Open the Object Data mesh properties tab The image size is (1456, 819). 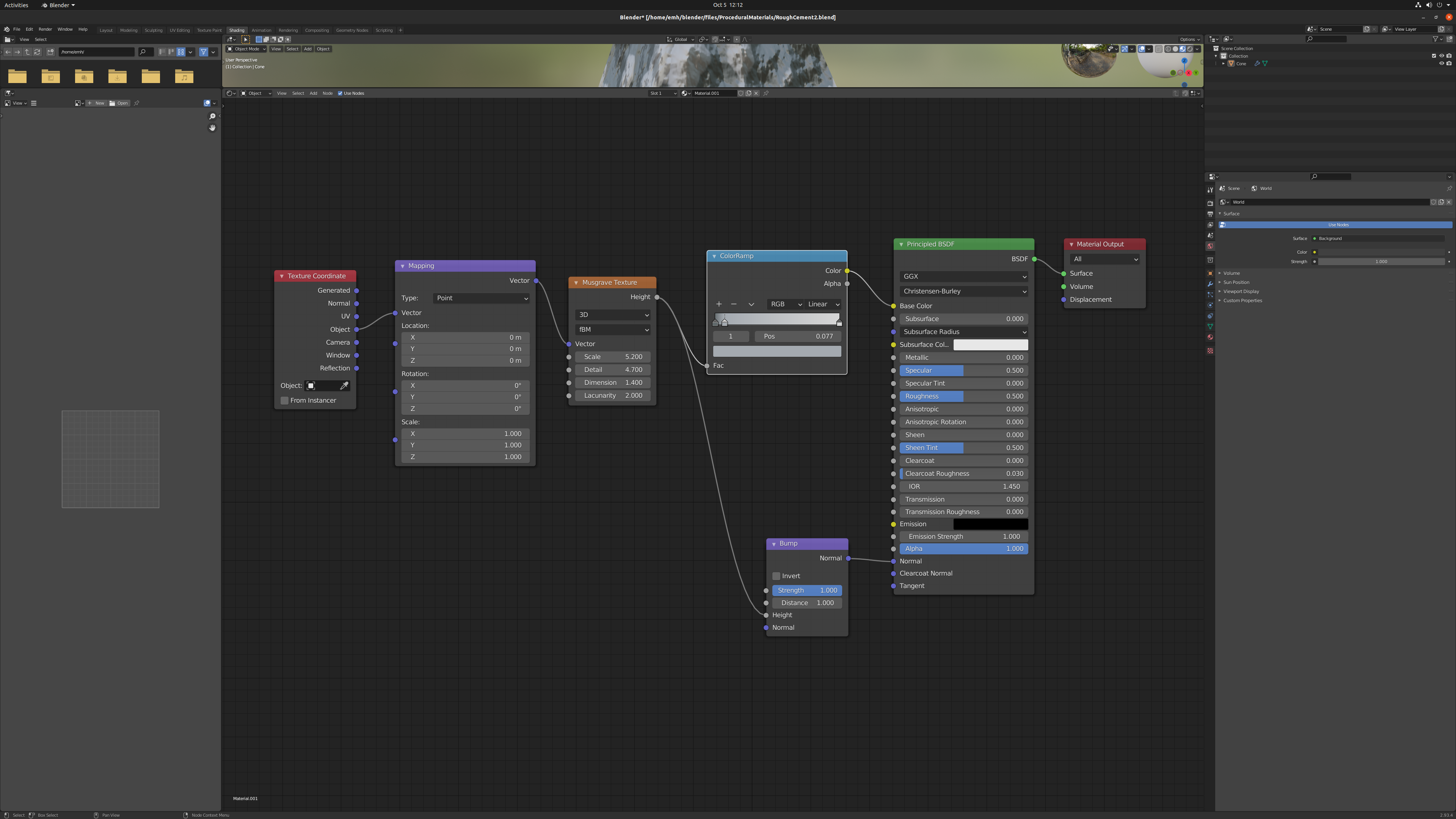1210,327
